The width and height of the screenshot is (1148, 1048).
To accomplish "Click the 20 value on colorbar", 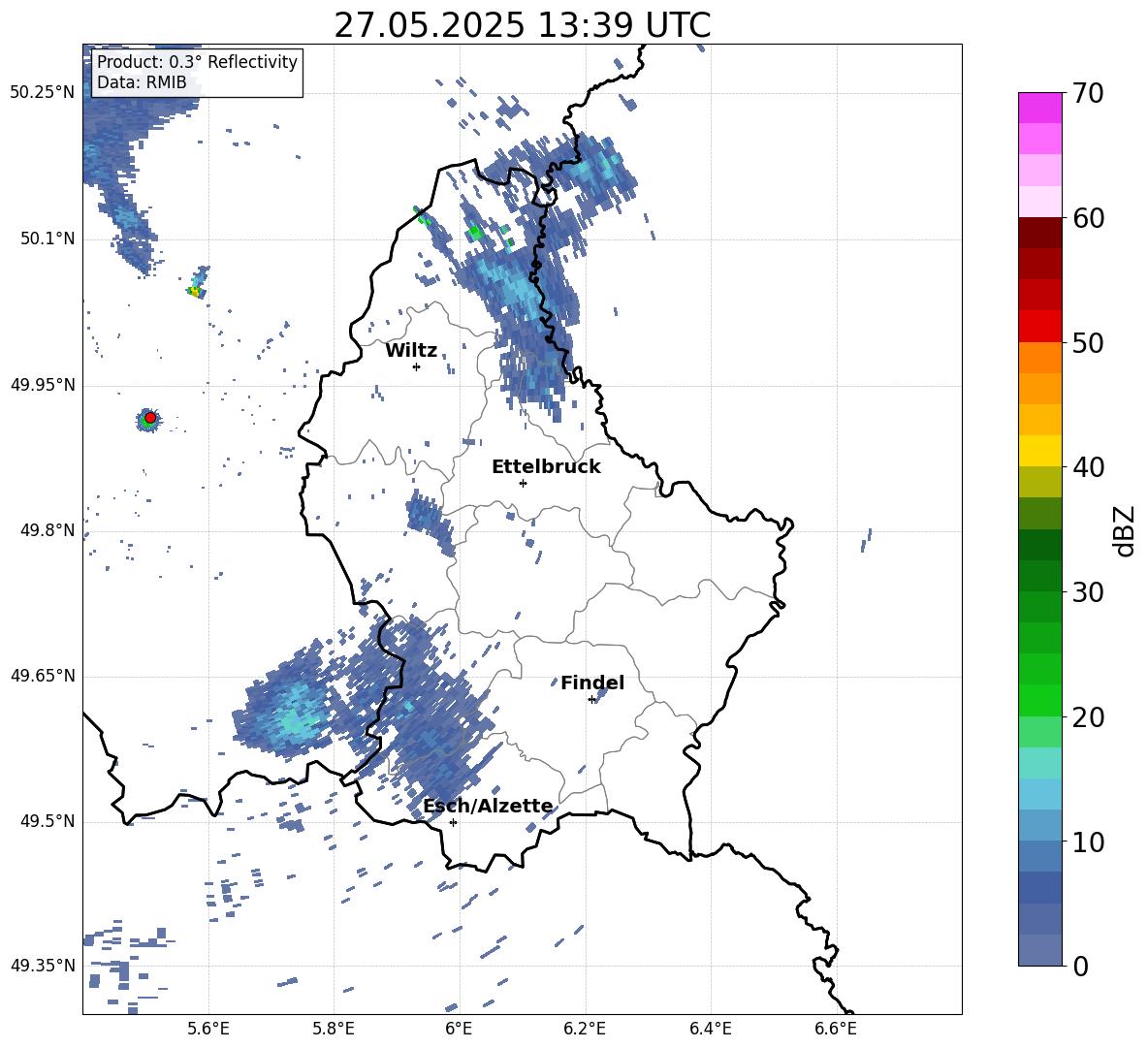I will [1088, 717].
